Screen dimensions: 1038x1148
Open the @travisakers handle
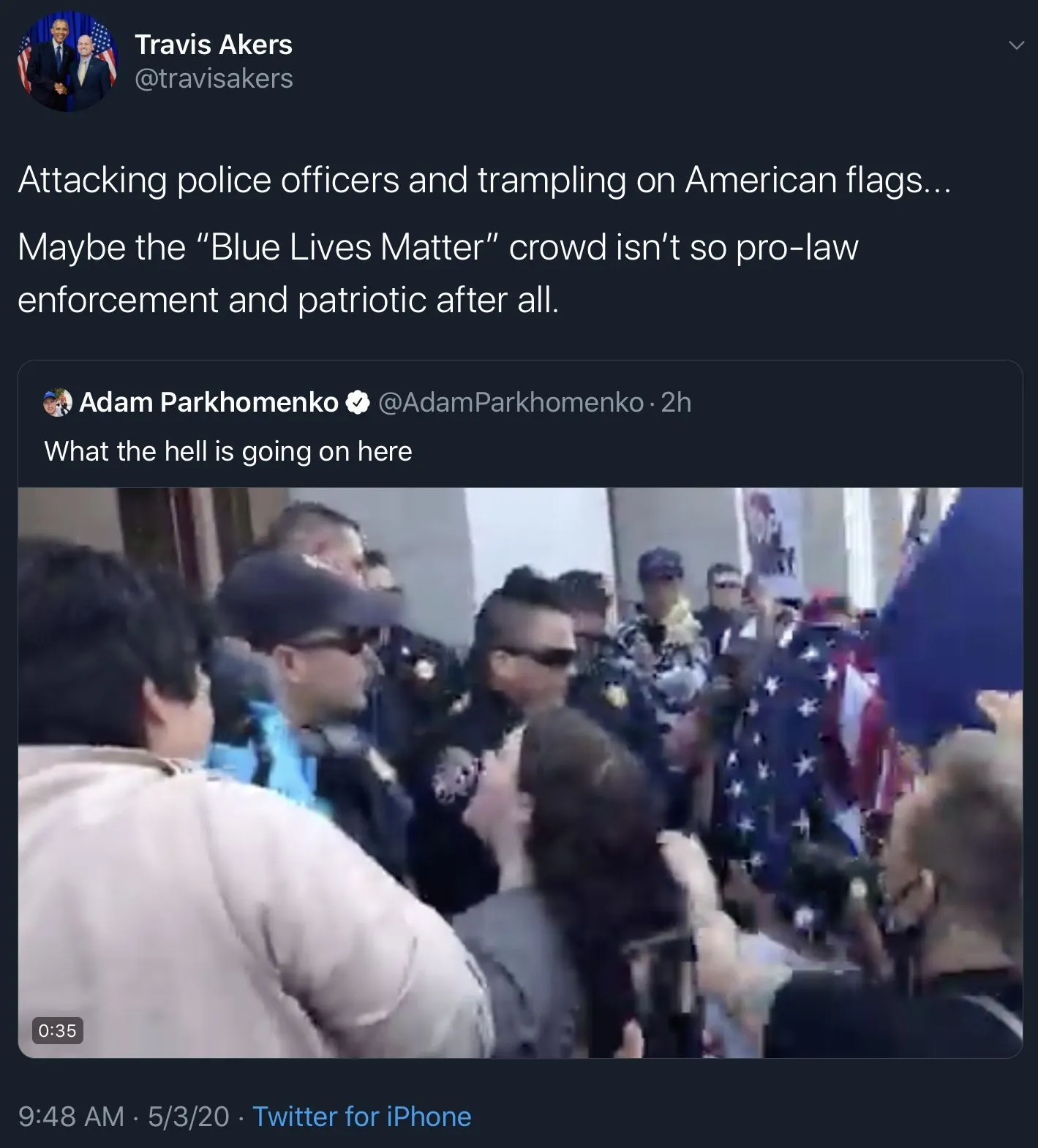[x=214, y=78]
